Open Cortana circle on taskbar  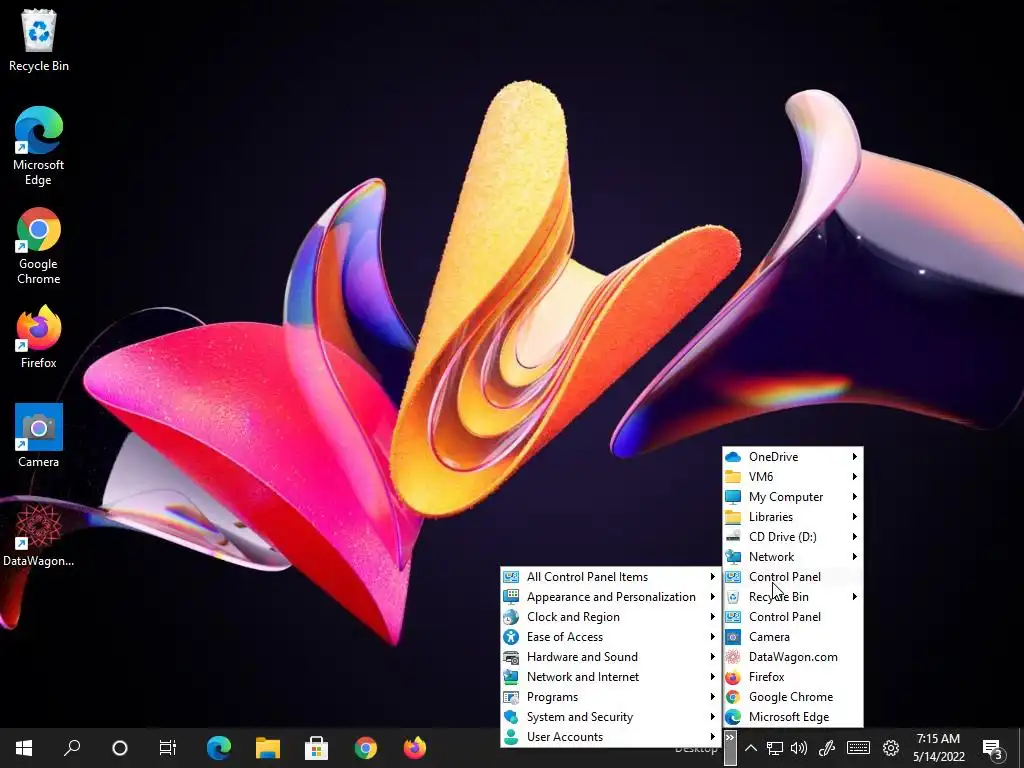point(120,748)
